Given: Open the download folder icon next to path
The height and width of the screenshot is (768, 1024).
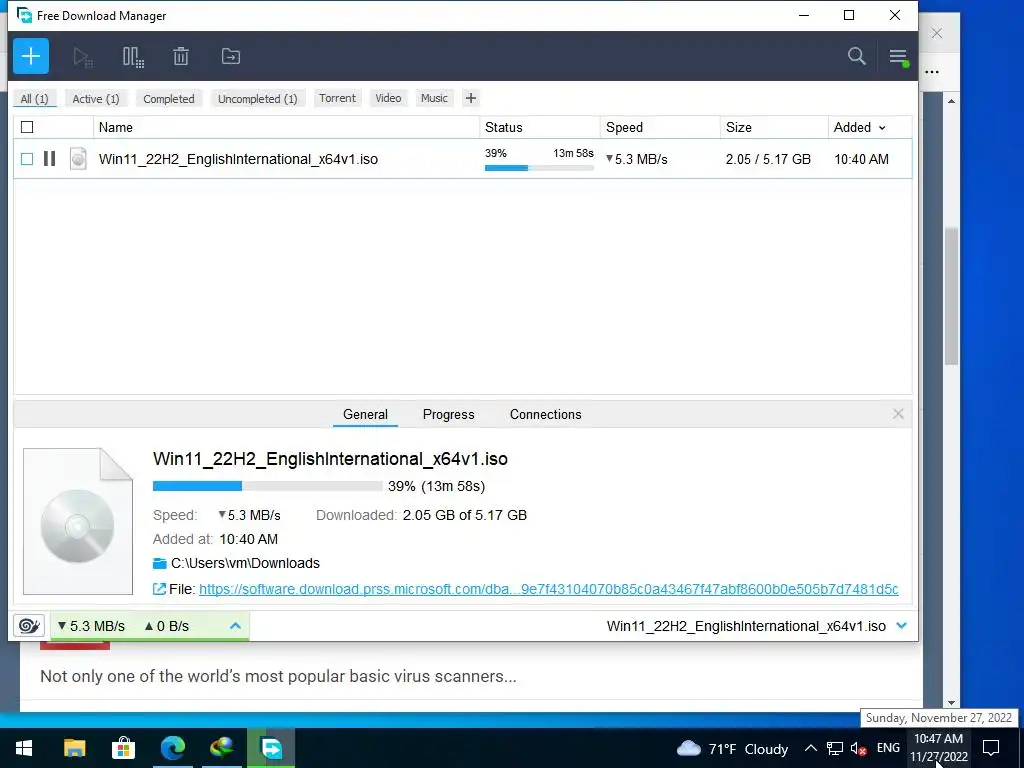Looking at the screenshot, I should pyautogui.click(x=159, y=563).
